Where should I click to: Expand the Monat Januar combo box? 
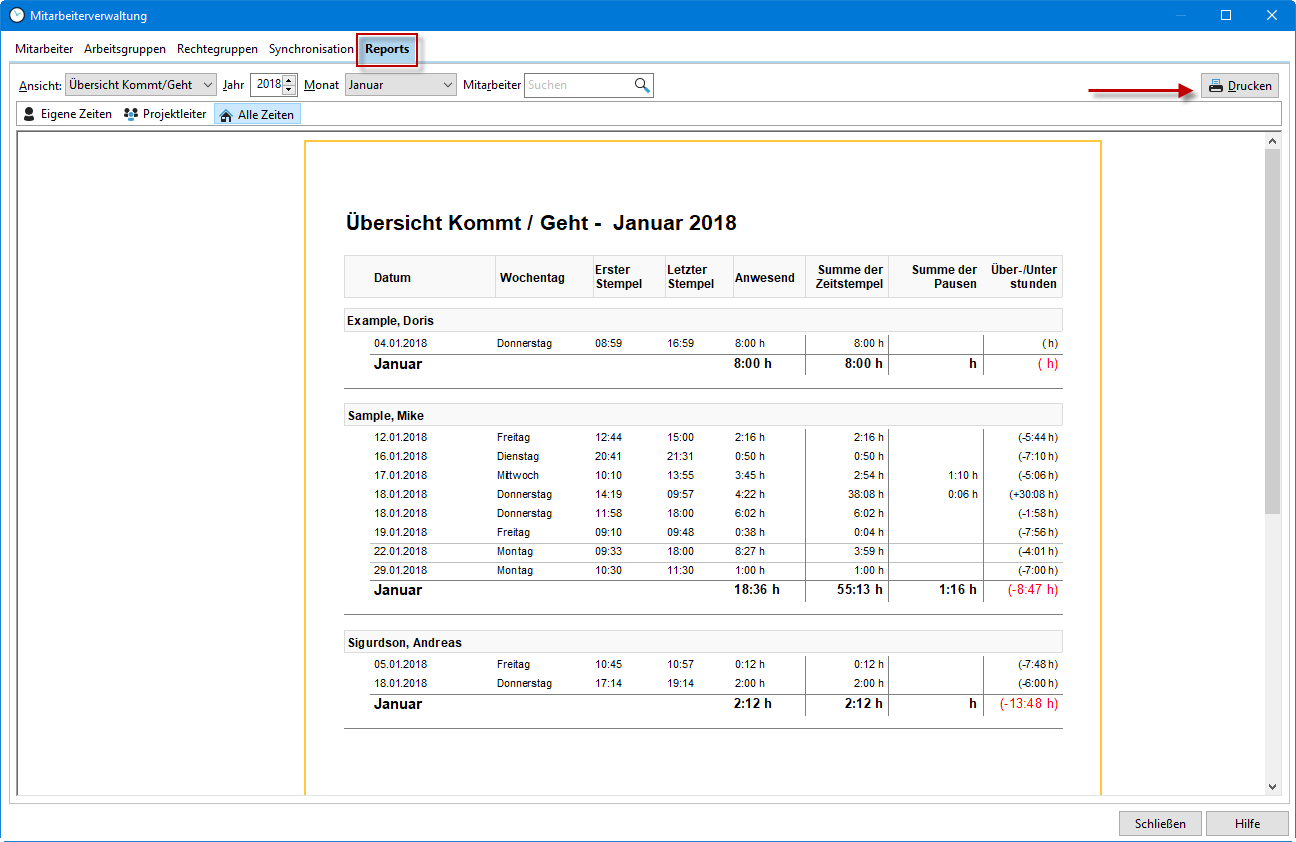click(x=400, y=85)
